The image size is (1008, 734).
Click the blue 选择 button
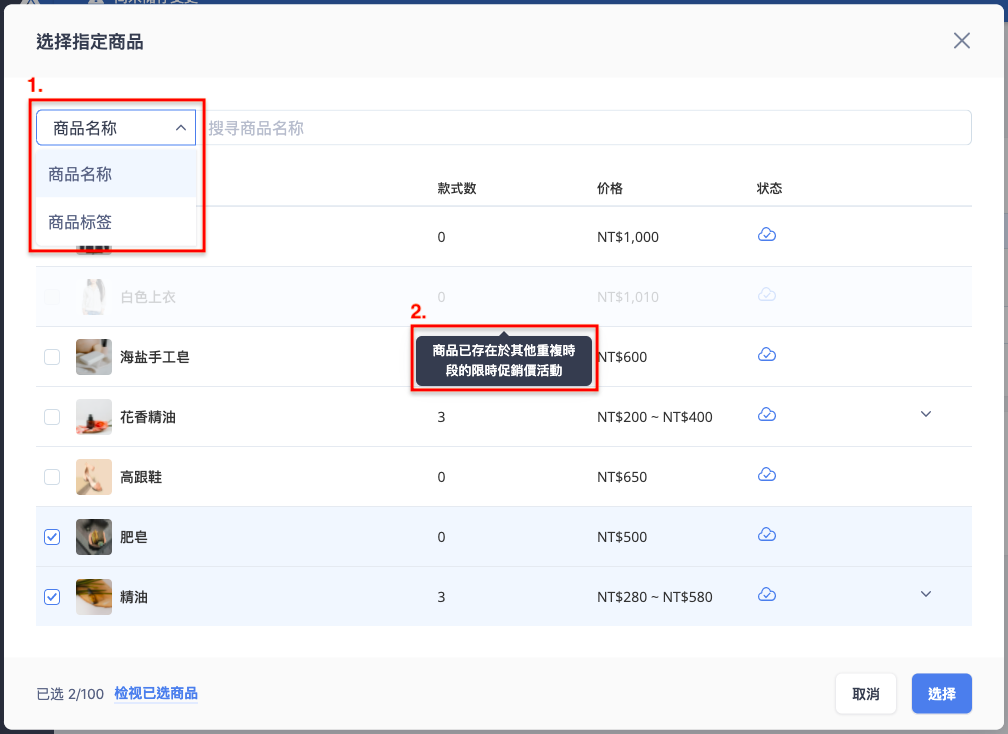coord(941,694)
